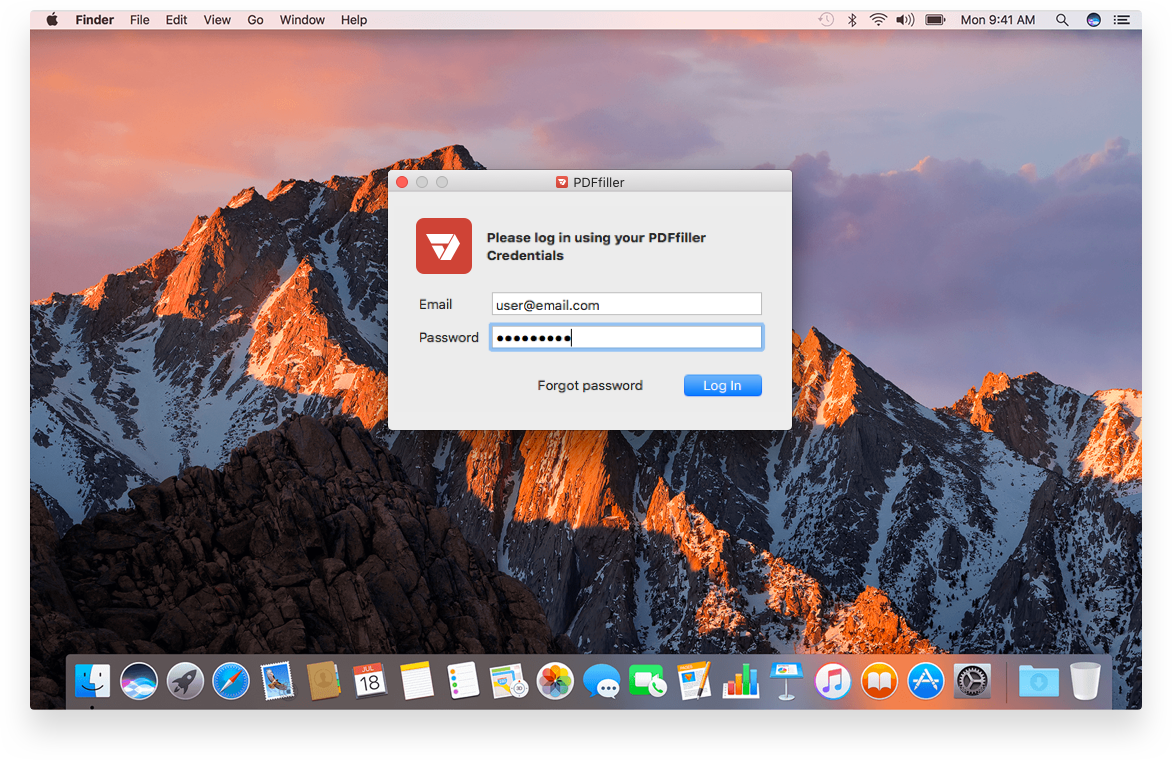The width and height of the screenshot is (1172, 760).
Task: Open Pages app in the Dock
Action: 694,682
